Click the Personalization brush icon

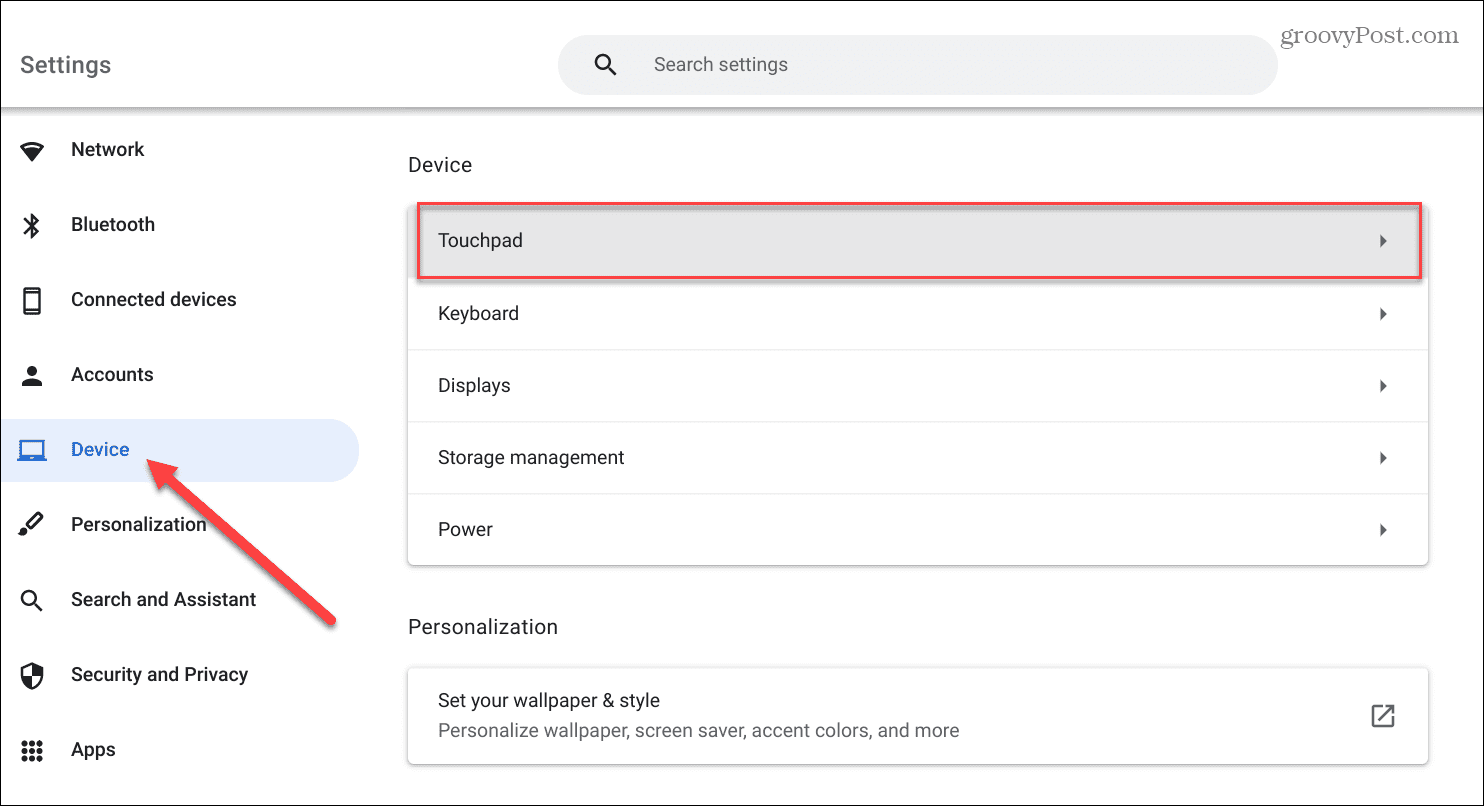click(32, 525)
